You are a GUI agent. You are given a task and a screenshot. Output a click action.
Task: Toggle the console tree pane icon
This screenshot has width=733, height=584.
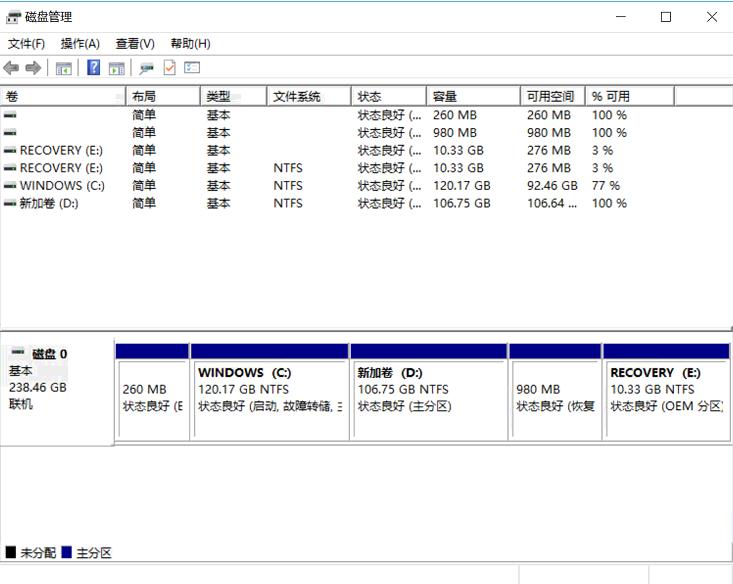click(x=64, y=68)
